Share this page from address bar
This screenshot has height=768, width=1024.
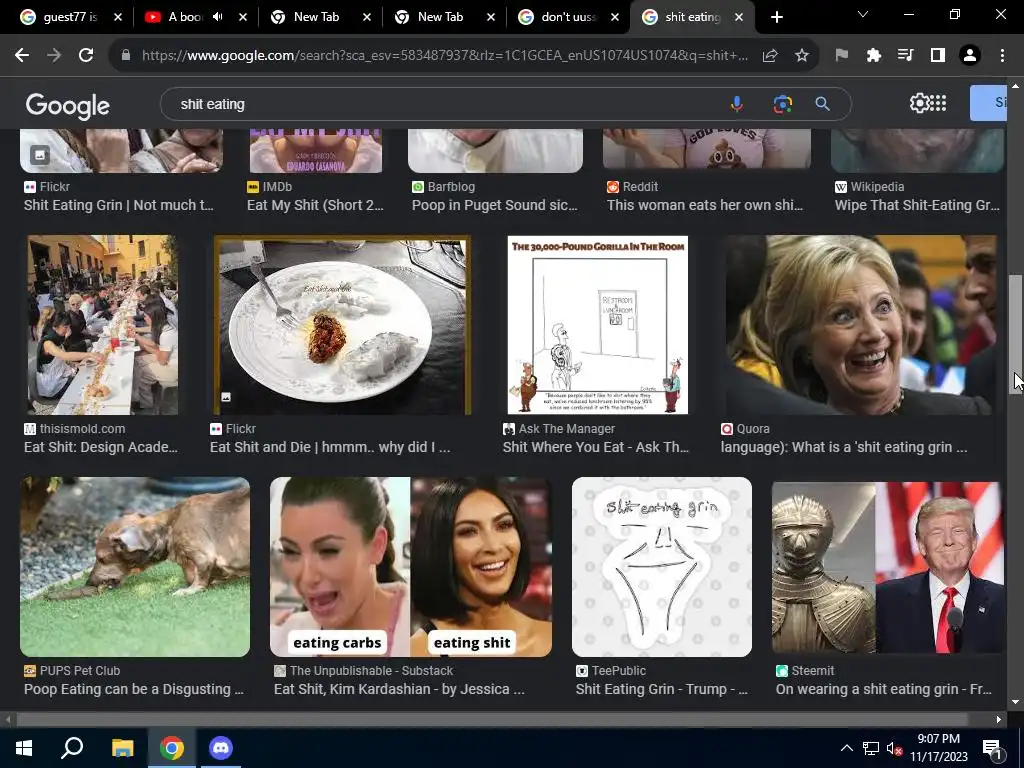[x=770, y=56]
